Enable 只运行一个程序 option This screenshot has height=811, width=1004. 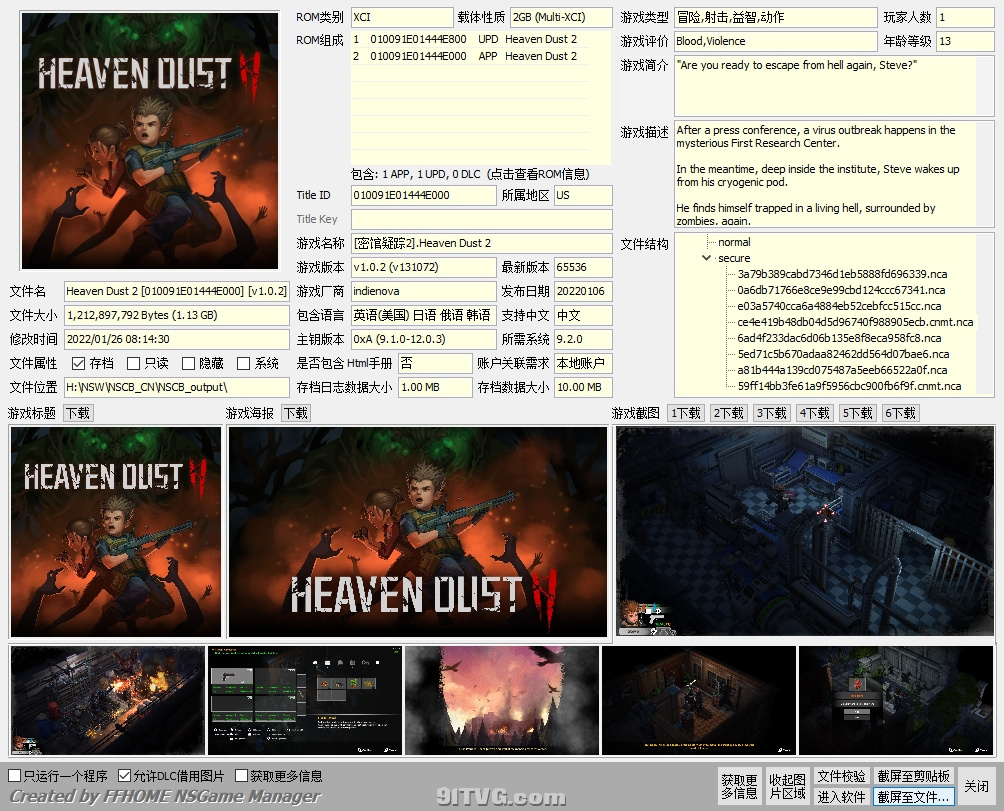[x=14, y=776]
